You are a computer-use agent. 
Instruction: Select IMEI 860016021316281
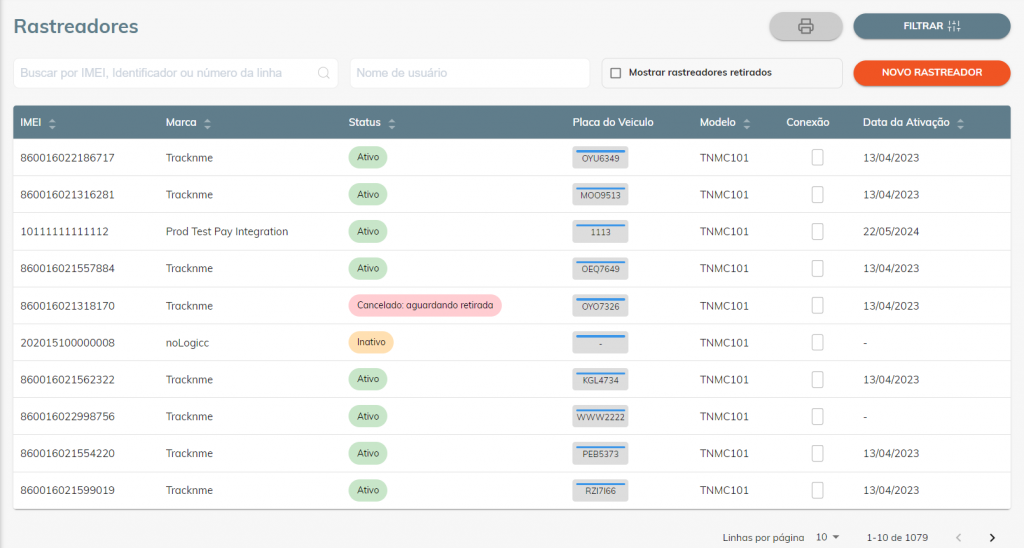tap(67, 195)
